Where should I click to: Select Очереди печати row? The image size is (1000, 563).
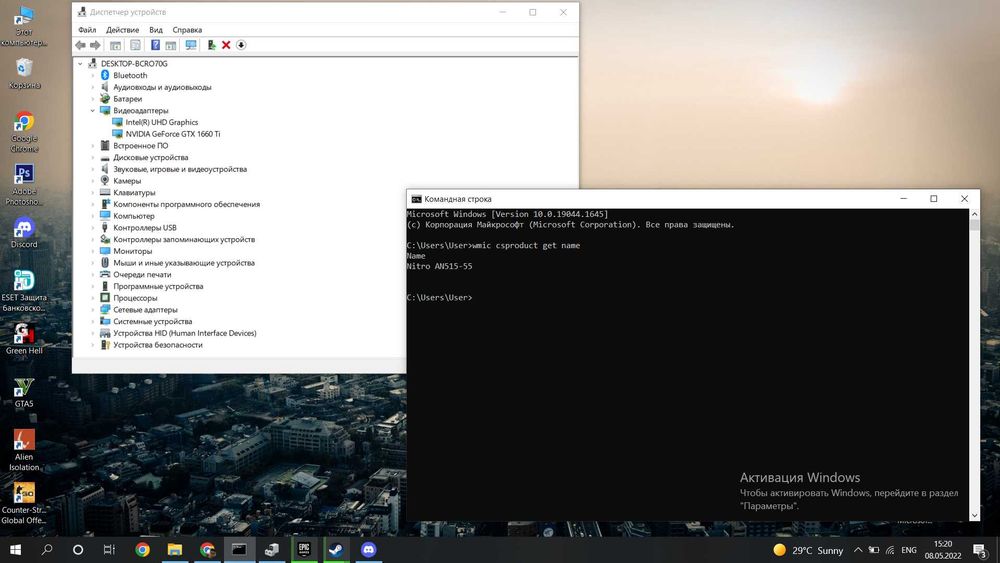142,275
